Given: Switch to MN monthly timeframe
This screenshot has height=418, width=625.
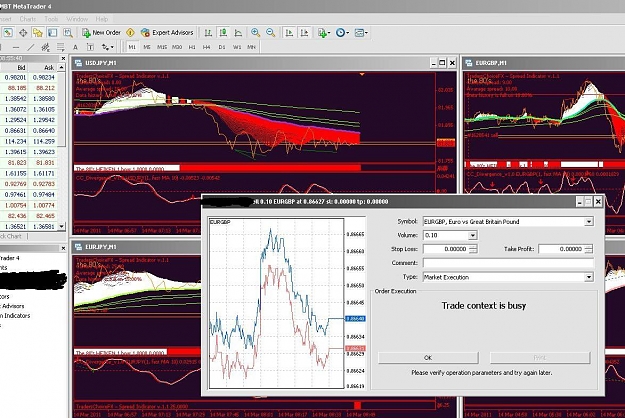Looking at the screenshot, I should tap(251, 47).
